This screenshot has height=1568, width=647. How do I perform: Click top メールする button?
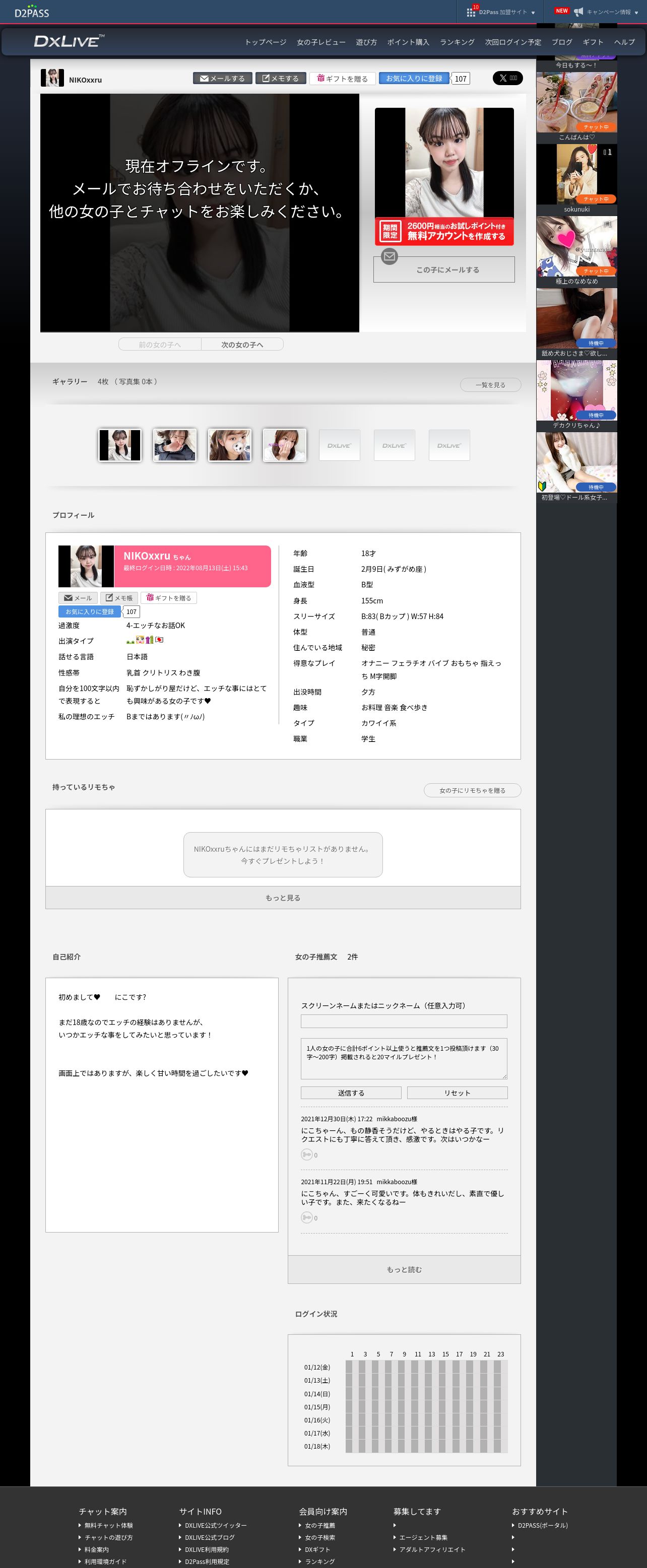click(222, 78)
